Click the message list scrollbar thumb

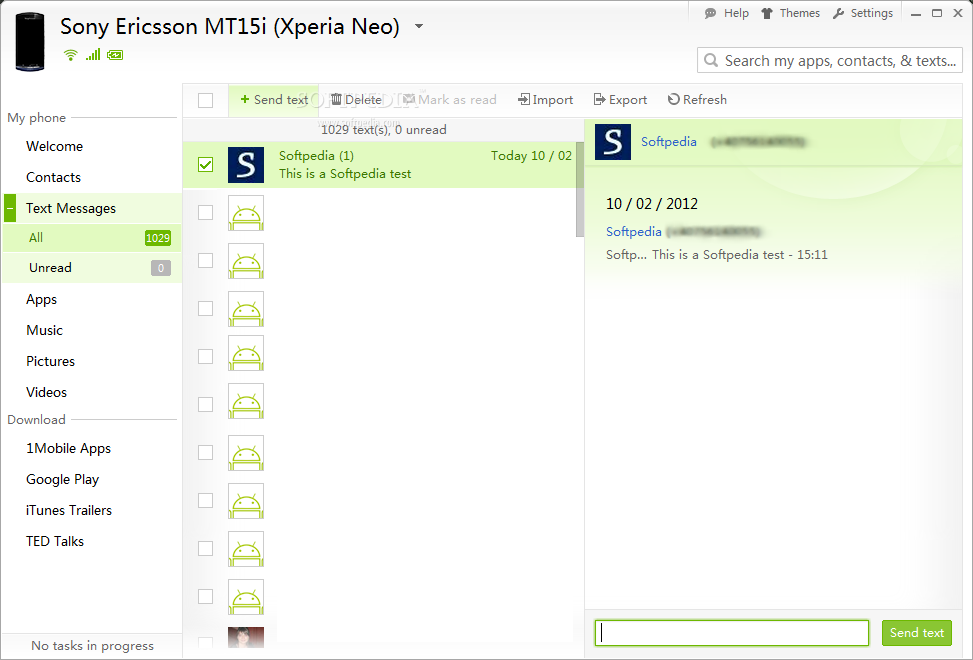pos(580,189)
